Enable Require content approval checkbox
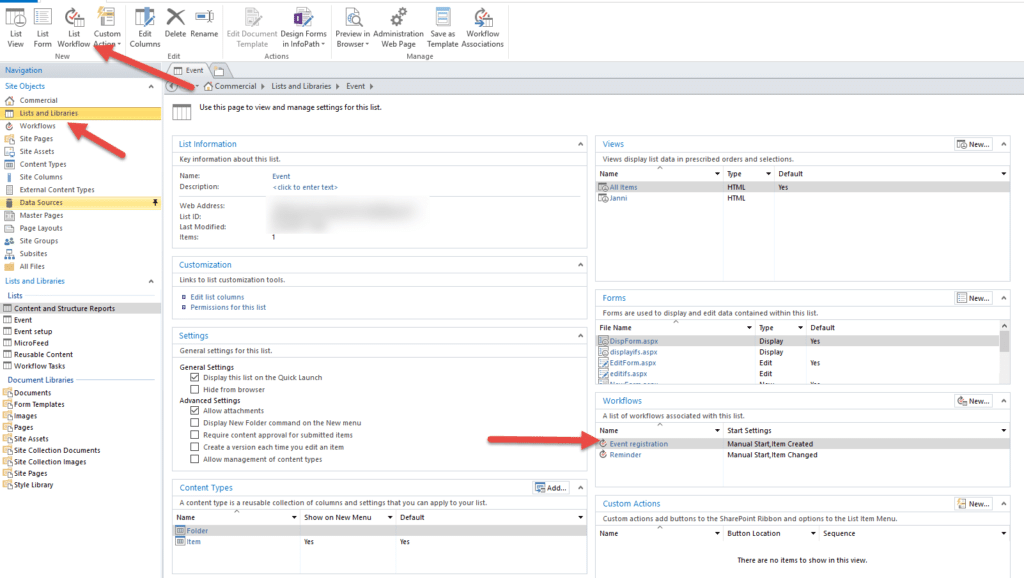The image size is (1024, 578). point(195,435)
